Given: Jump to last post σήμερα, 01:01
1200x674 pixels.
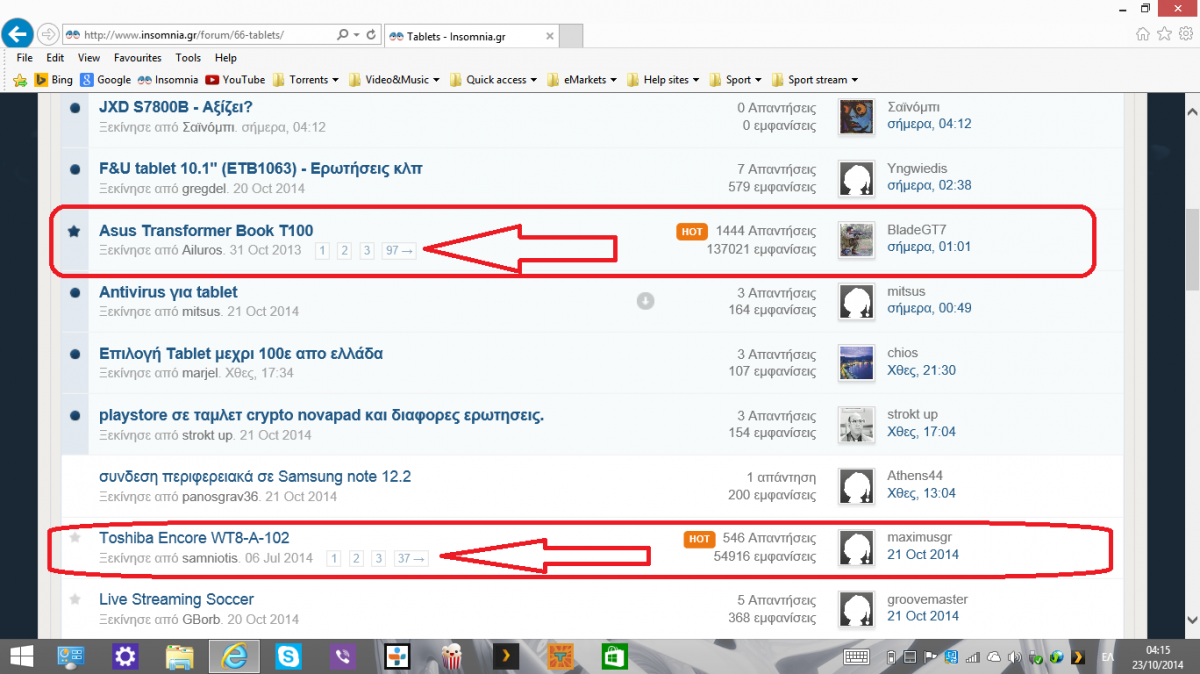Looking at the screenshot, I should (929, 247).
